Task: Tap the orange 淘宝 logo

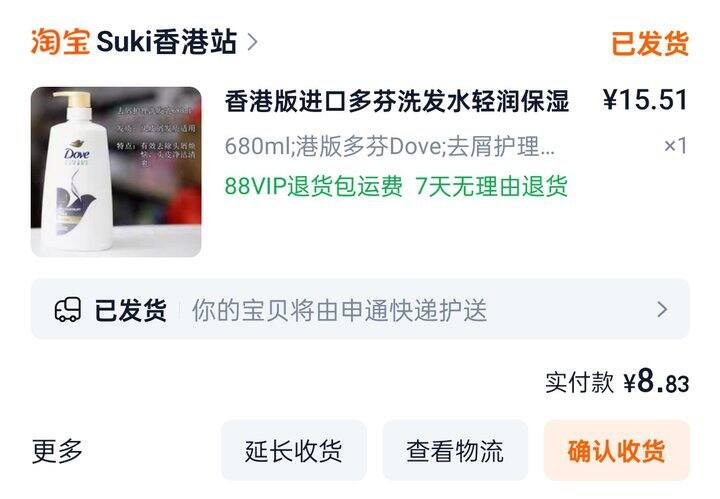Action: pyautogui.click(x=60, y=42)
